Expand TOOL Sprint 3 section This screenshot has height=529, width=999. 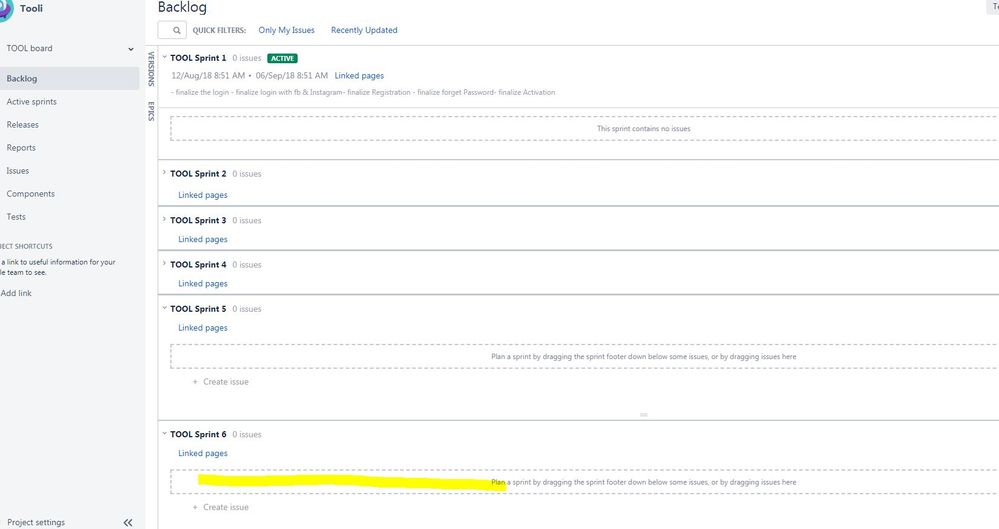(x=164, y=219)
